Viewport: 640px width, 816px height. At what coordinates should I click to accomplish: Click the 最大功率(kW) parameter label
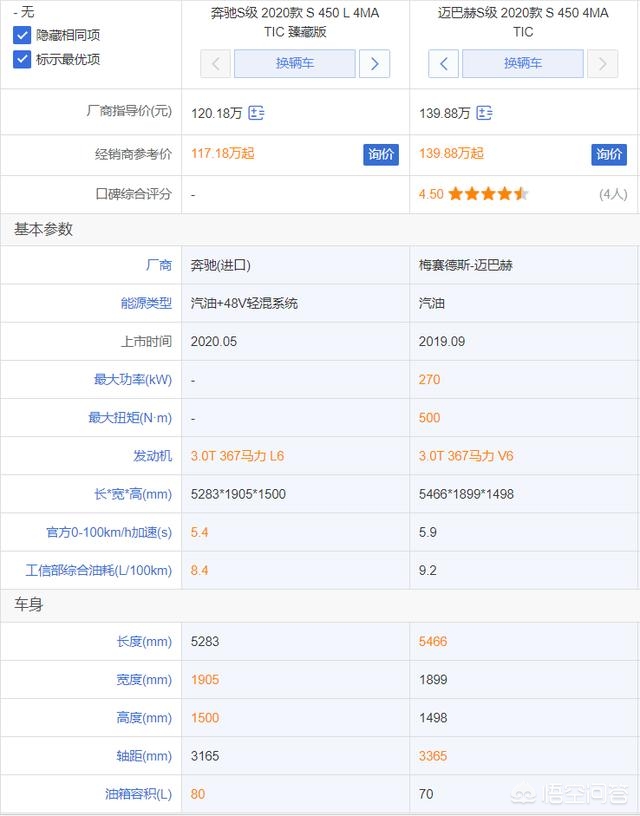(133, 379)
